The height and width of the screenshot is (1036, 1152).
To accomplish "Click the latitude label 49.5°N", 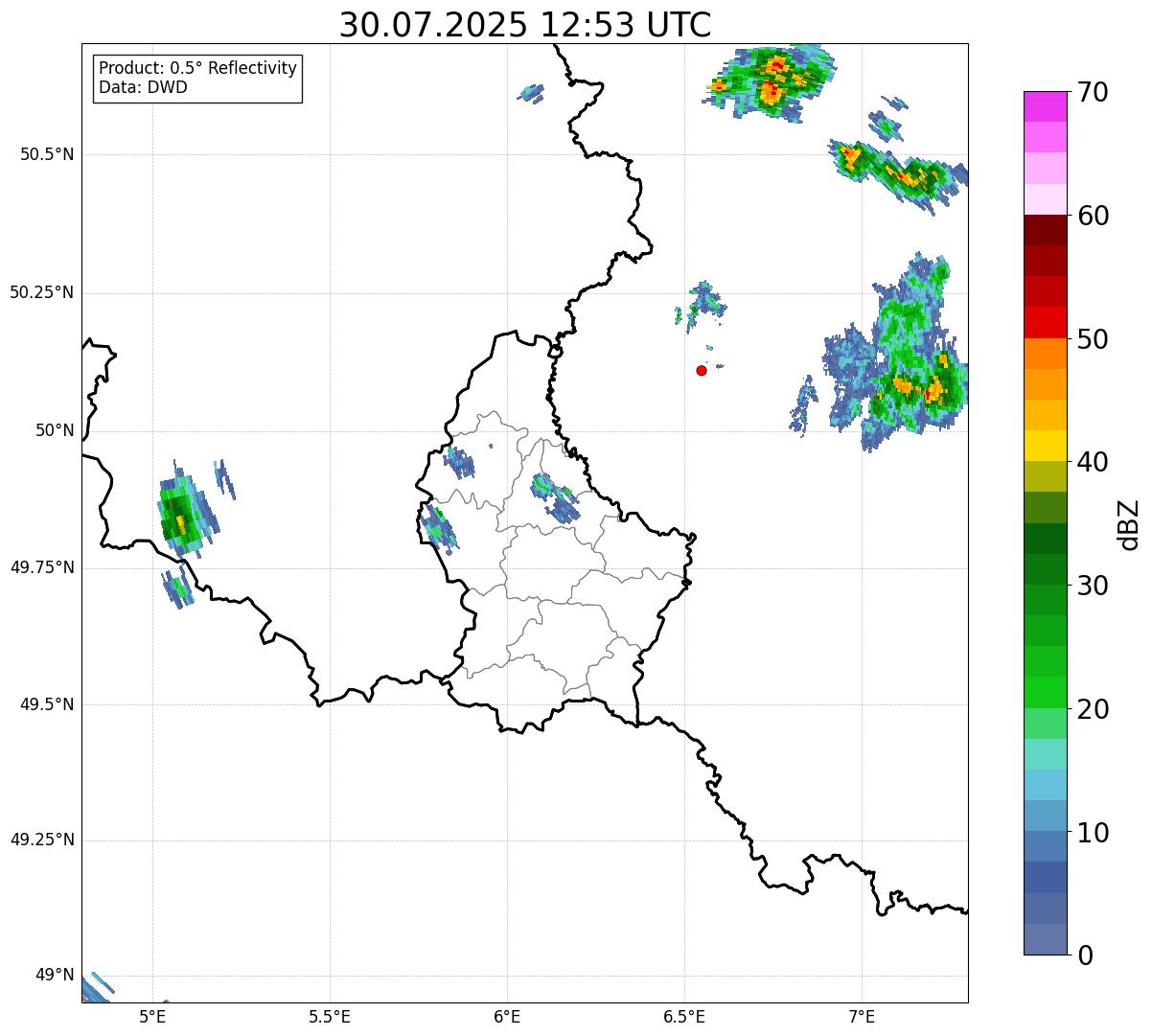I will (47, 704).
